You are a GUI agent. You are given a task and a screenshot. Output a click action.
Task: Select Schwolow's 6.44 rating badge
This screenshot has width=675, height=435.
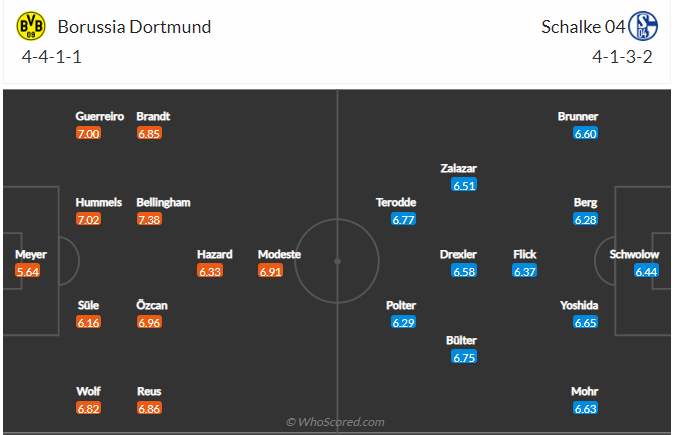pyautogui.click(x=646, y=271)
